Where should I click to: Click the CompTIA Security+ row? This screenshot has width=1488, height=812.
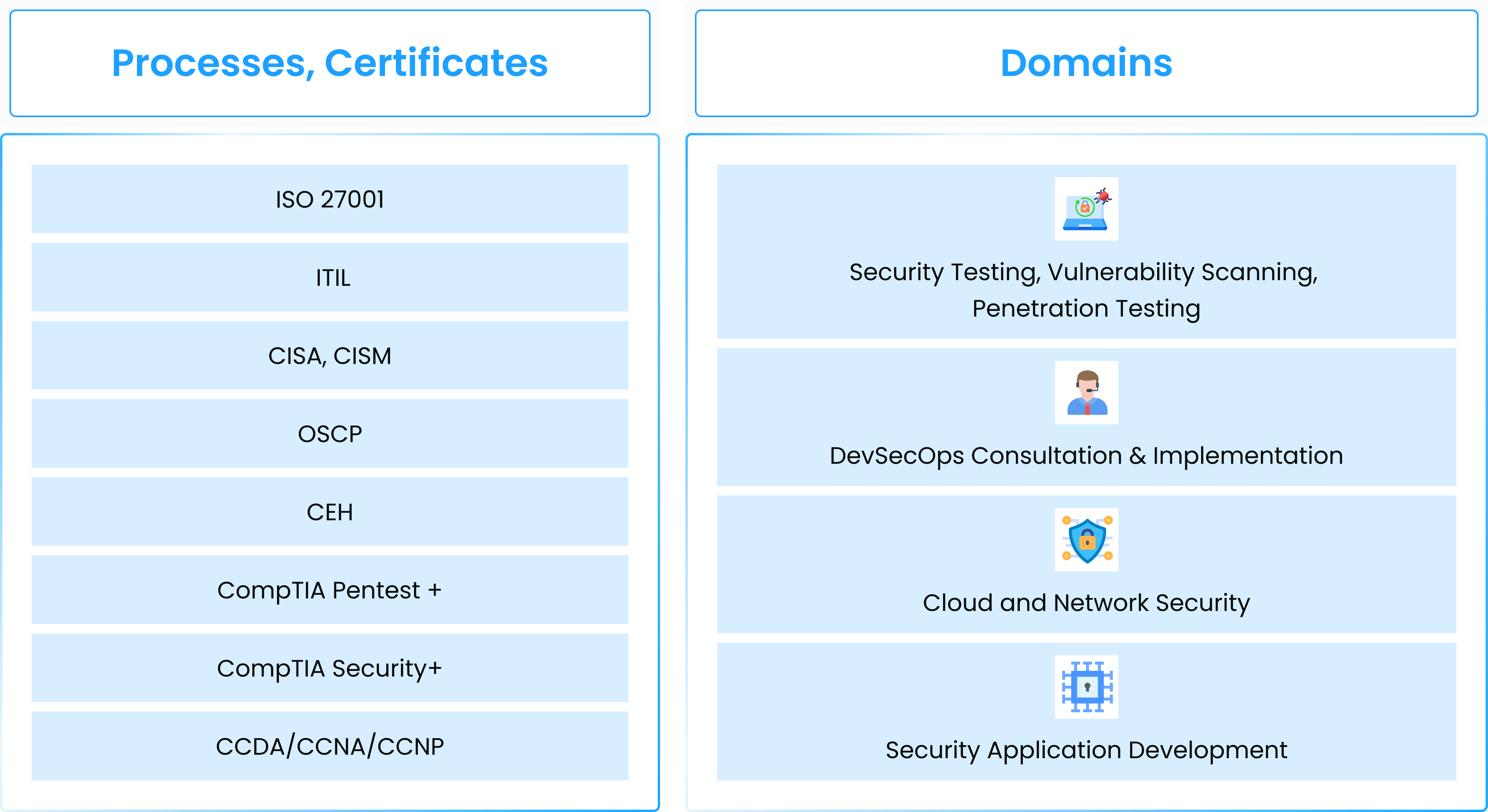pyautogui.click(x=330, y=668)
